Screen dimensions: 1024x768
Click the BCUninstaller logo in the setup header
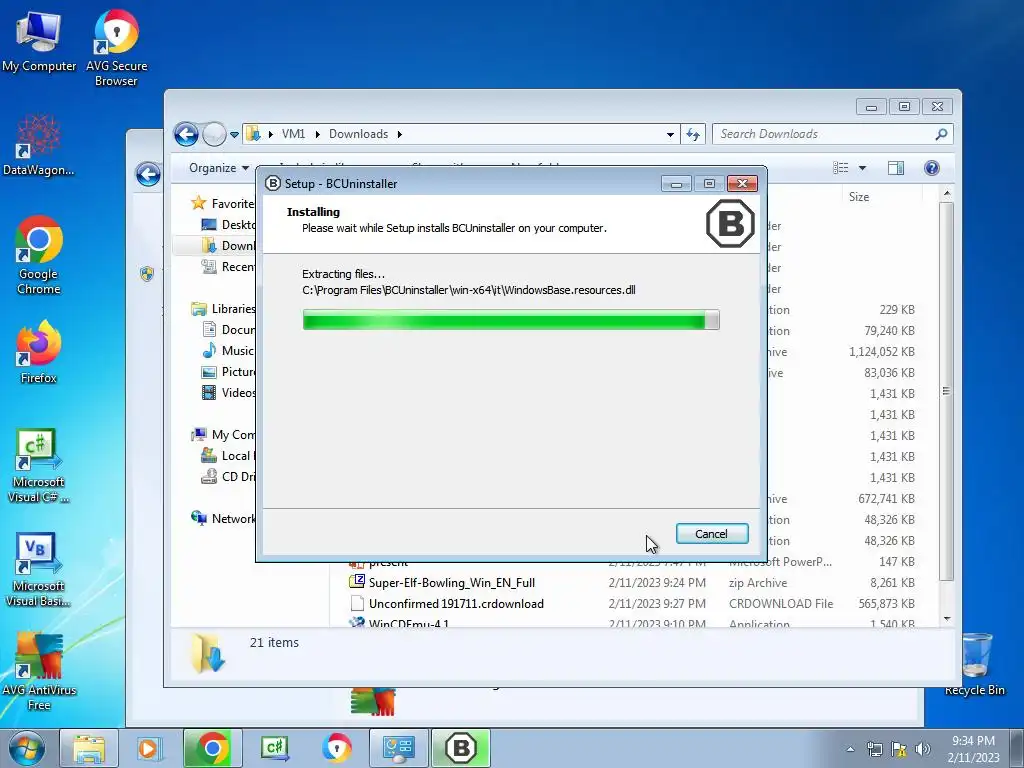[x=730, y=224]
